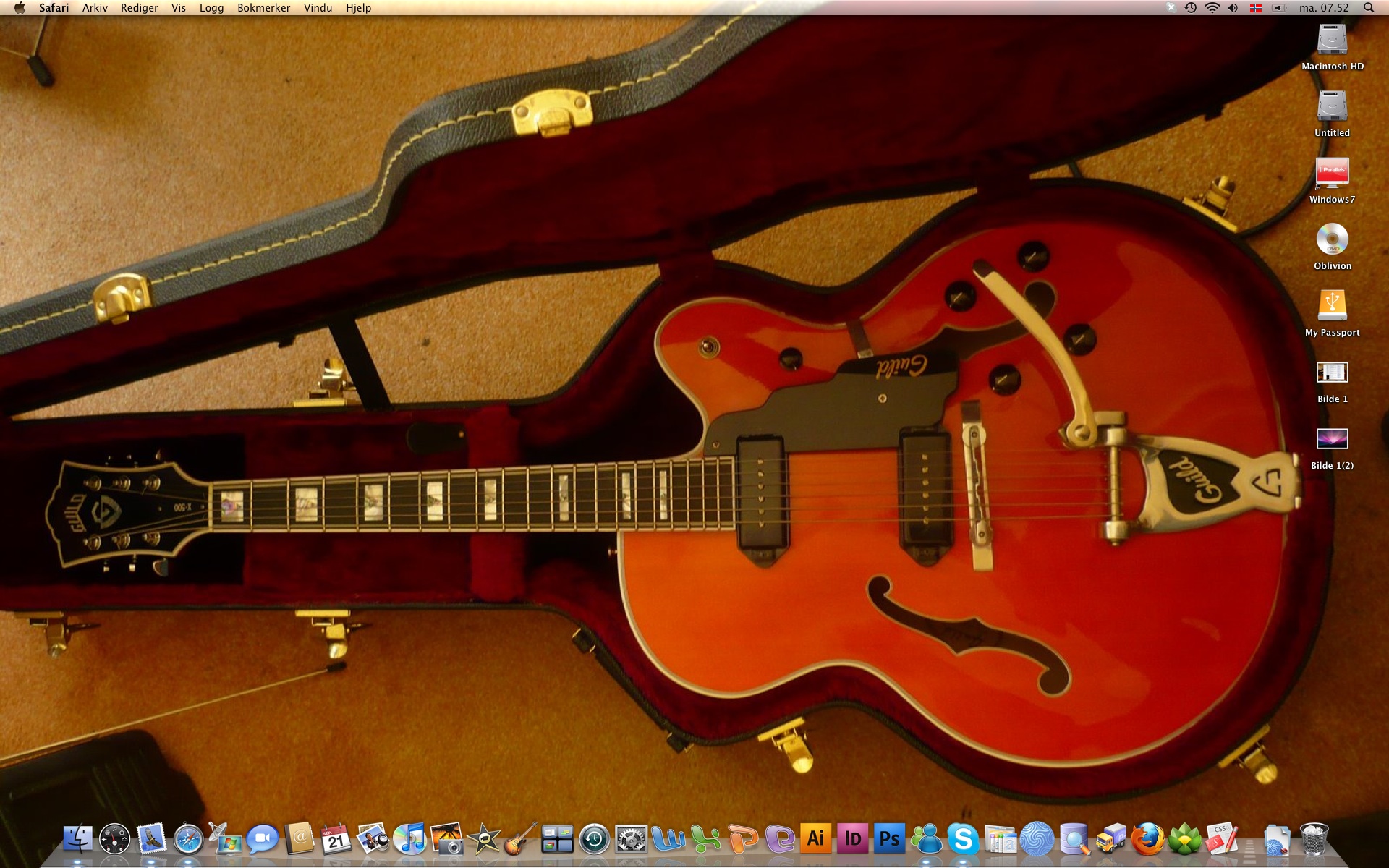This screenshot has width=1389, height=868.
Task: Open Boot Camp Windows satellite dish icon
Action: (225, 839)
